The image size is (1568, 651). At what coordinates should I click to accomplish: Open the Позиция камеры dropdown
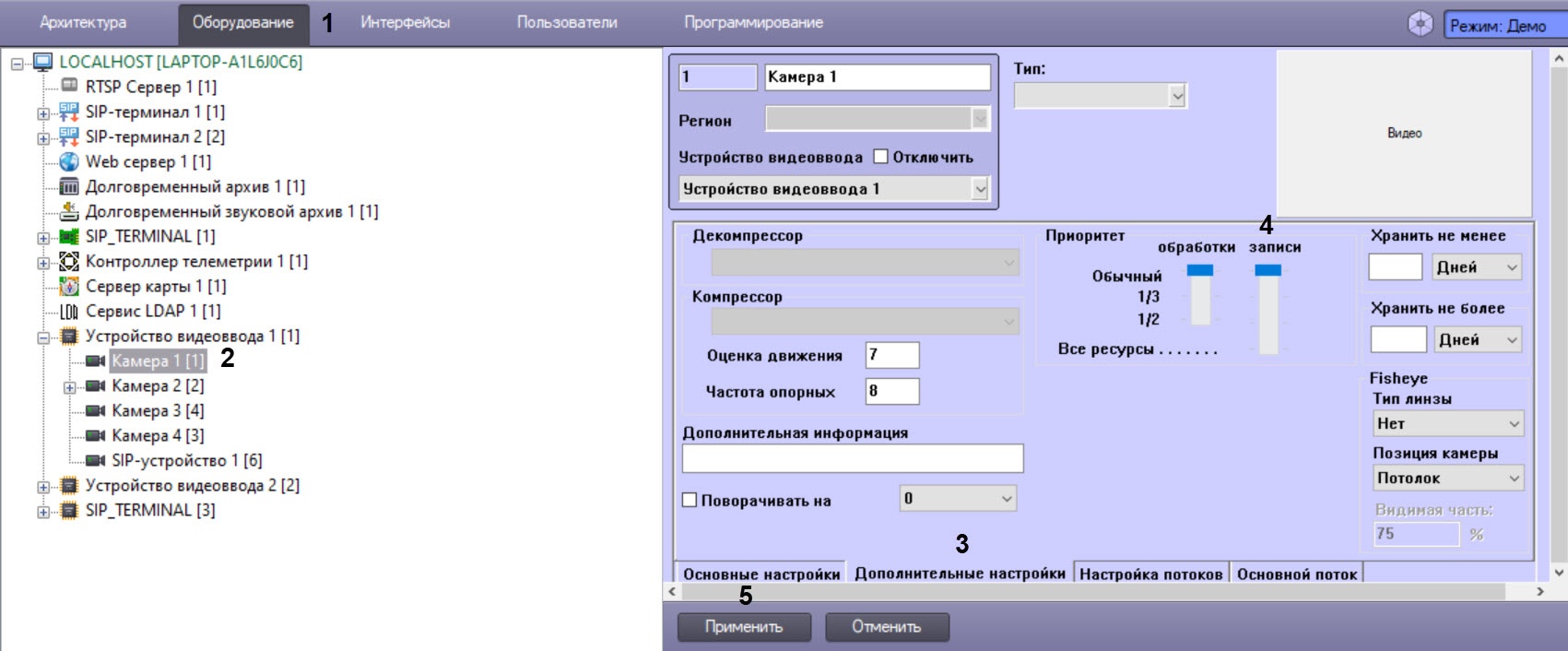(1446, 478)
